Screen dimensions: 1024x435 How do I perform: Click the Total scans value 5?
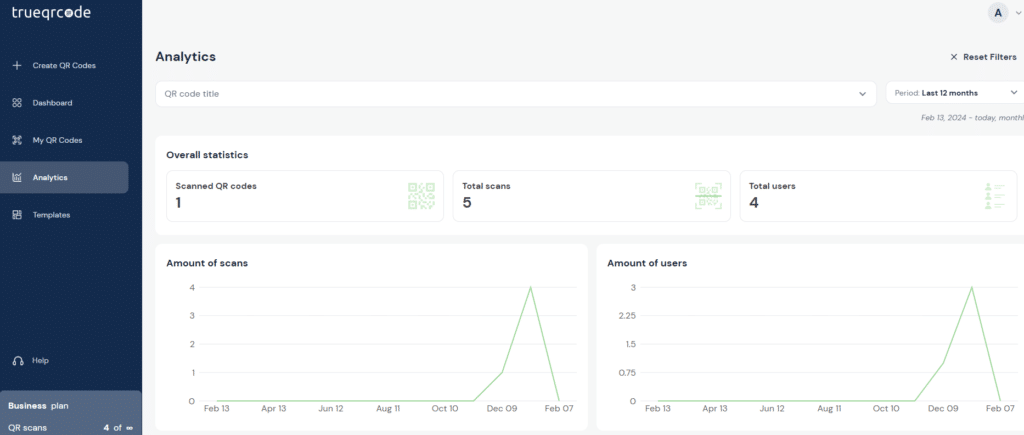coord(467,202)
